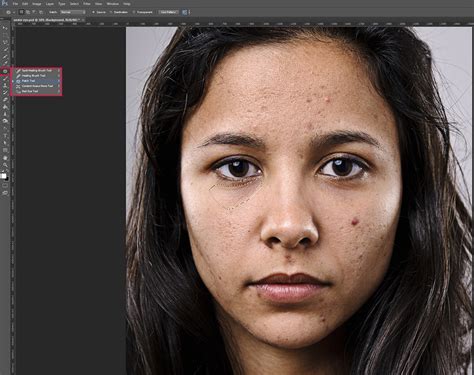Select the History Brush tool
Screen dimensions: 474x375
point(5,92)
